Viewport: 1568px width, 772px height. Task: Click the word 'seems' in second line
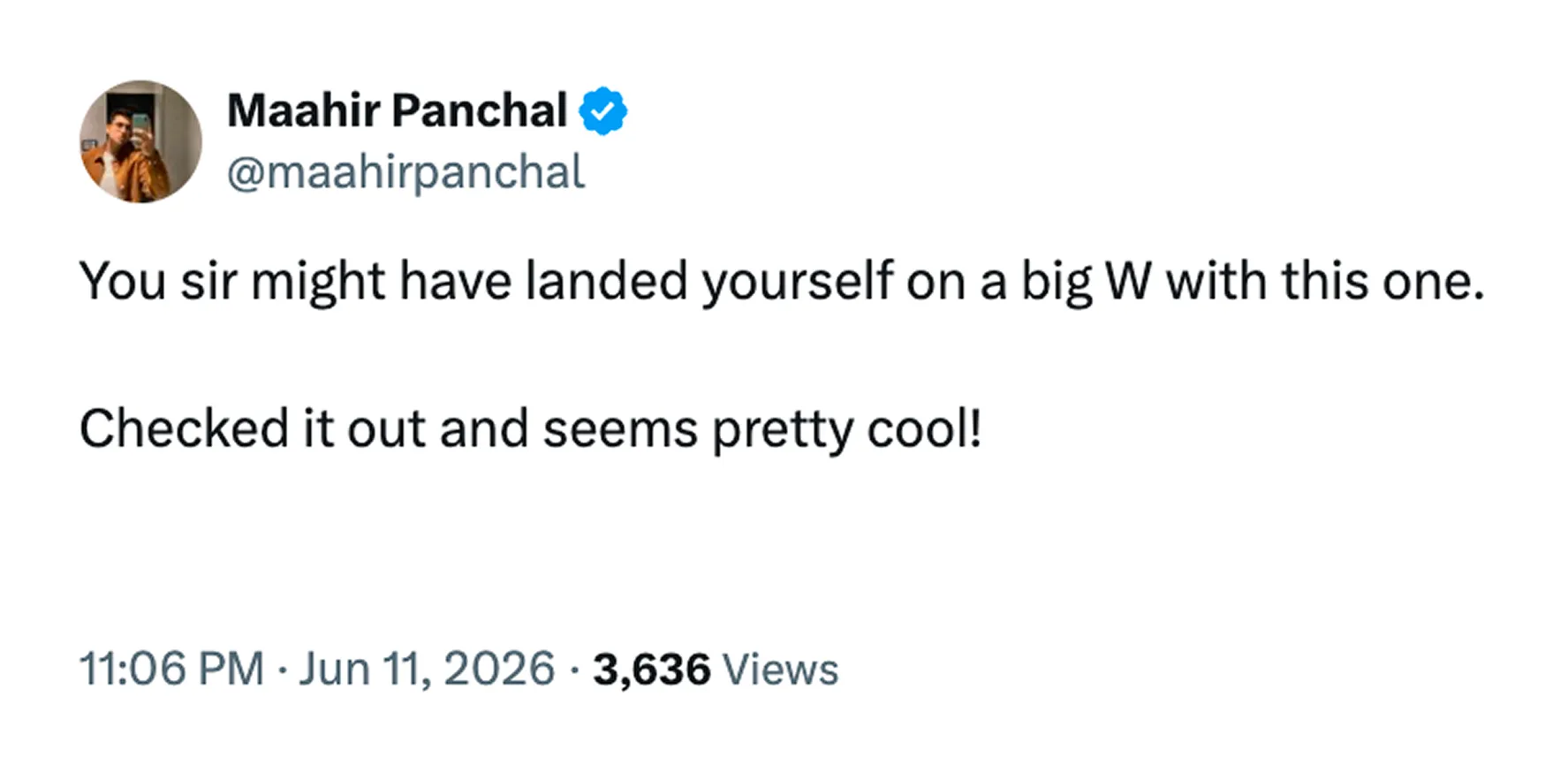tap(620, 430)
